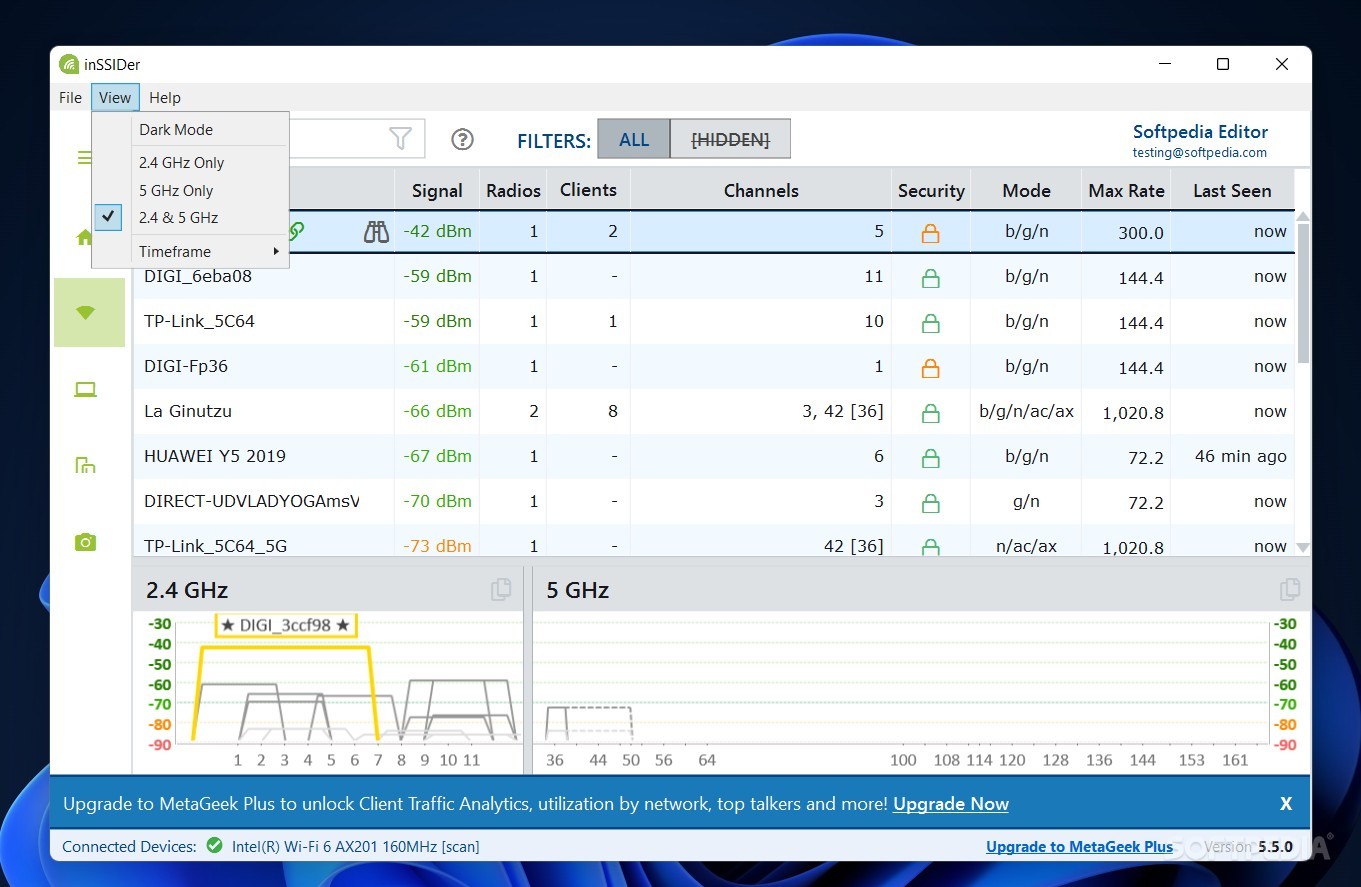Click the 46 min ago last seen cell
Viewport: 1361px width, 887px height.
coord(1240,457)
